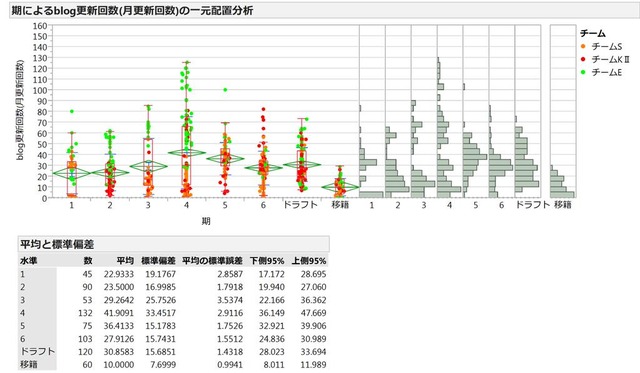This screenshot has height=373, width=640.
Task: Click the mean value 10.0000
Action: point(119,365)
